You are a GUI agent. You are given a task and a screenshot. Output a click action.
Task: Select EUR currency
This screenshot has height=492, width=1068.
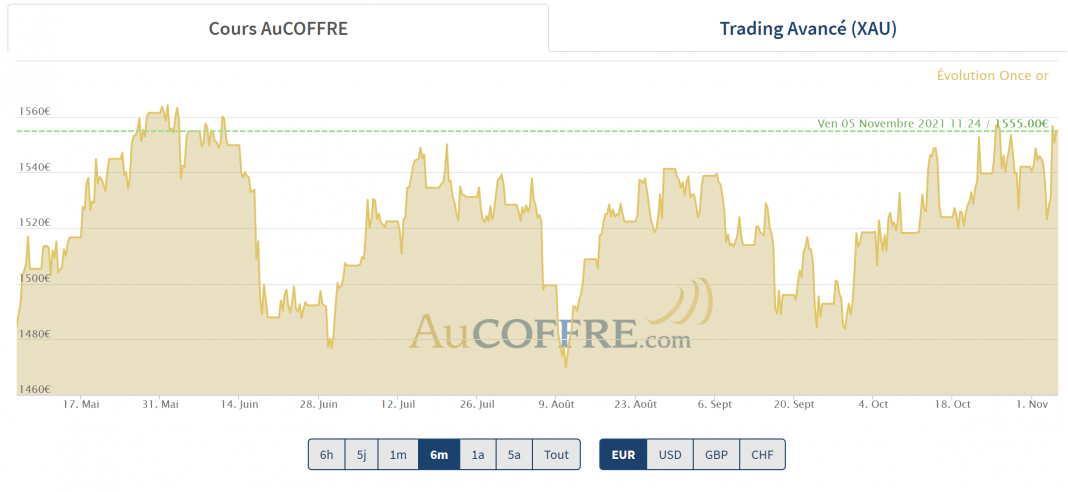click(x=623, y=454)
